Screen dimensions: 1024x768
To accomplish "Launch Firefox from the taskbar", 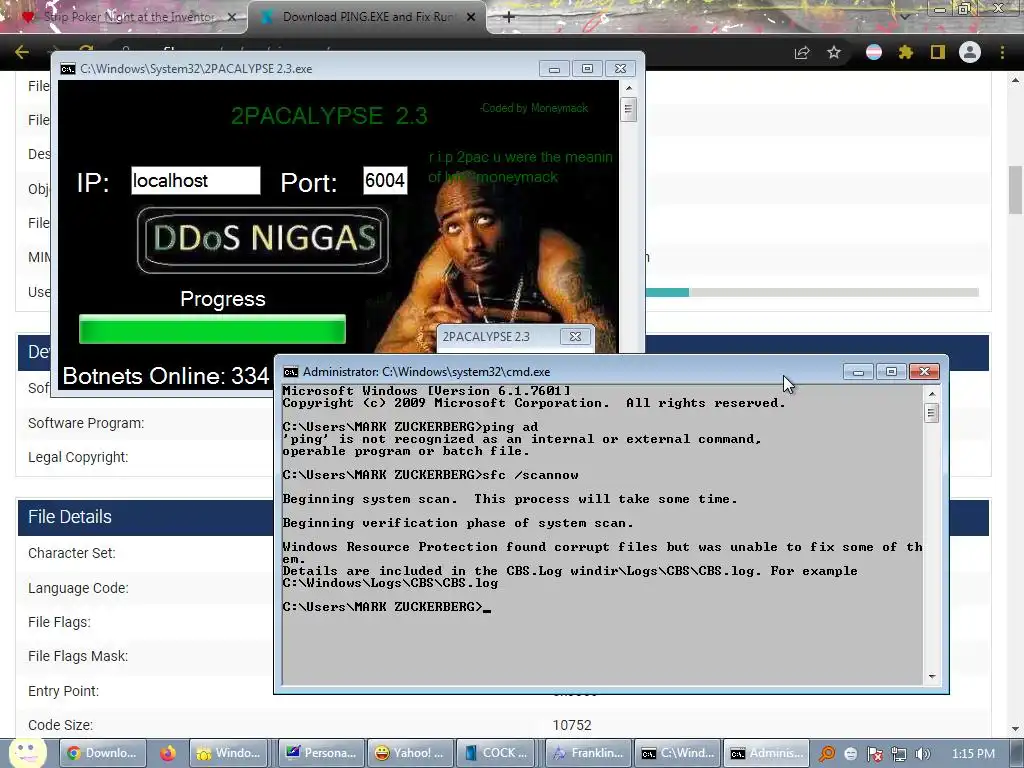I will [168, 753].
